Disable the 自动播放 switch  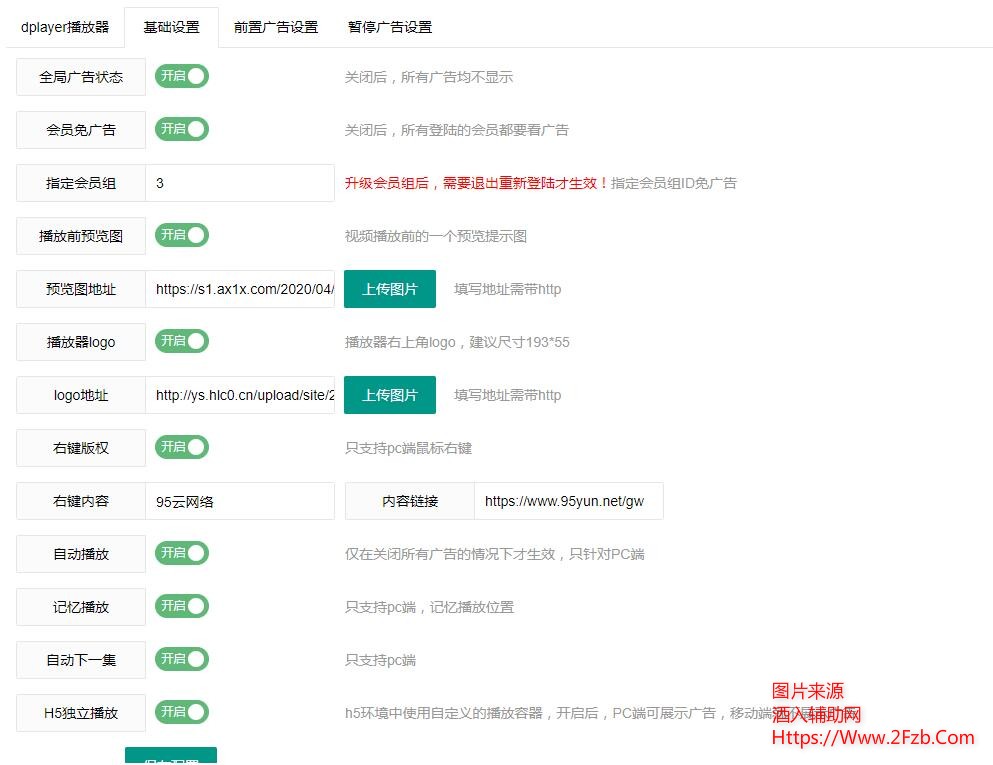point(182,553)
